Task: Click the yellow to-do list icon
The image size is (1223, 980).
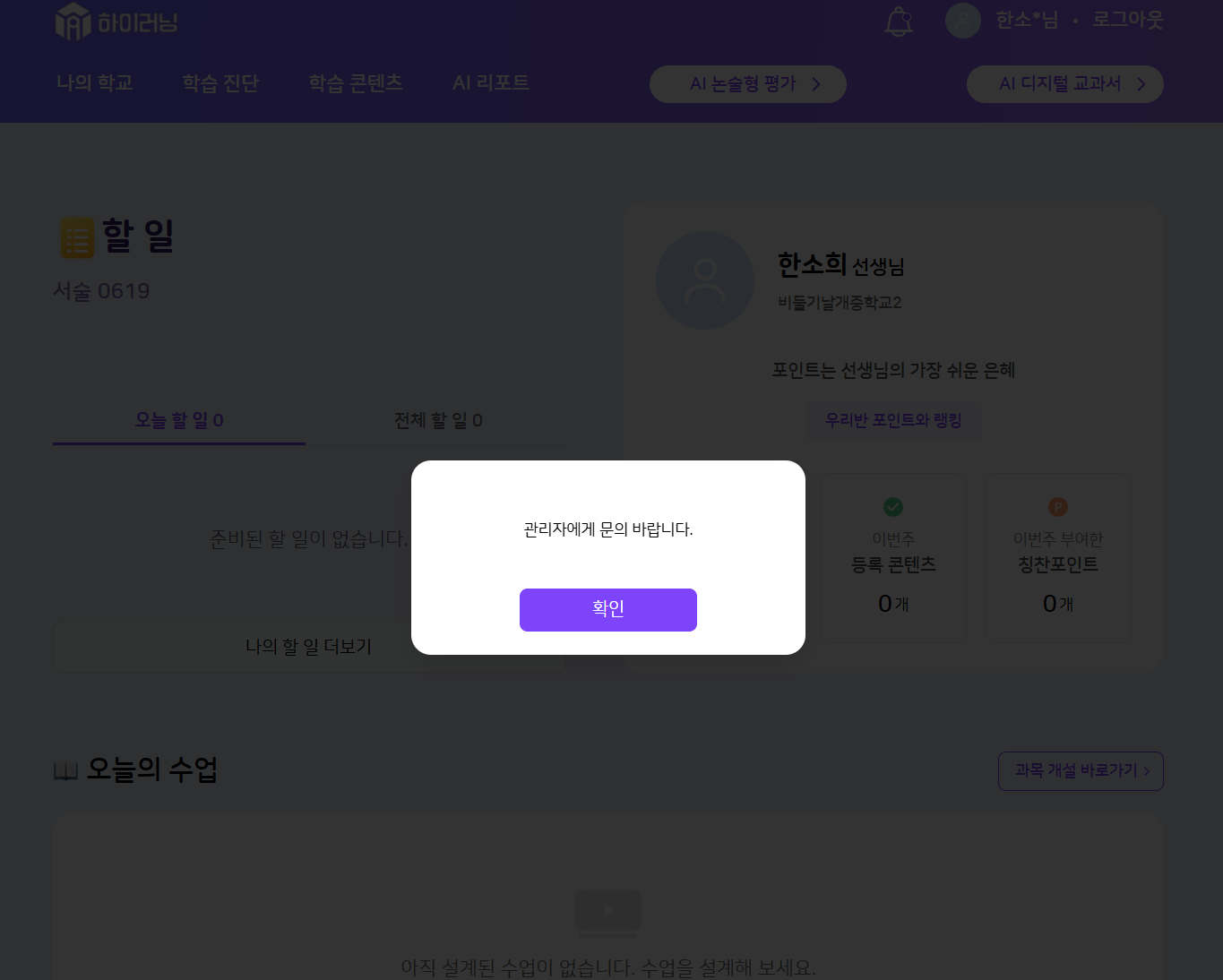Action: (77, 238)
